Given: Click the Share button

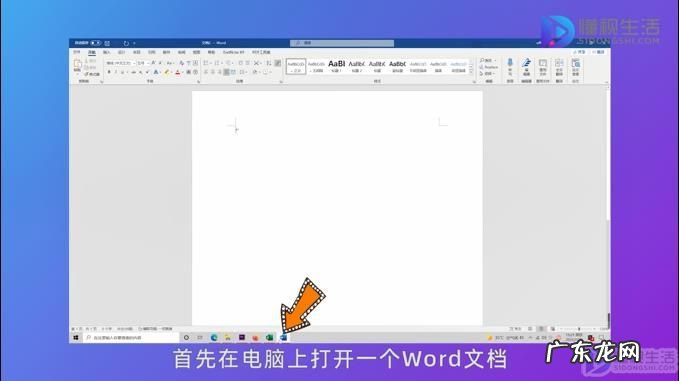Looking at the screenshot, I should pyautogui.click(x=579, y=52).
